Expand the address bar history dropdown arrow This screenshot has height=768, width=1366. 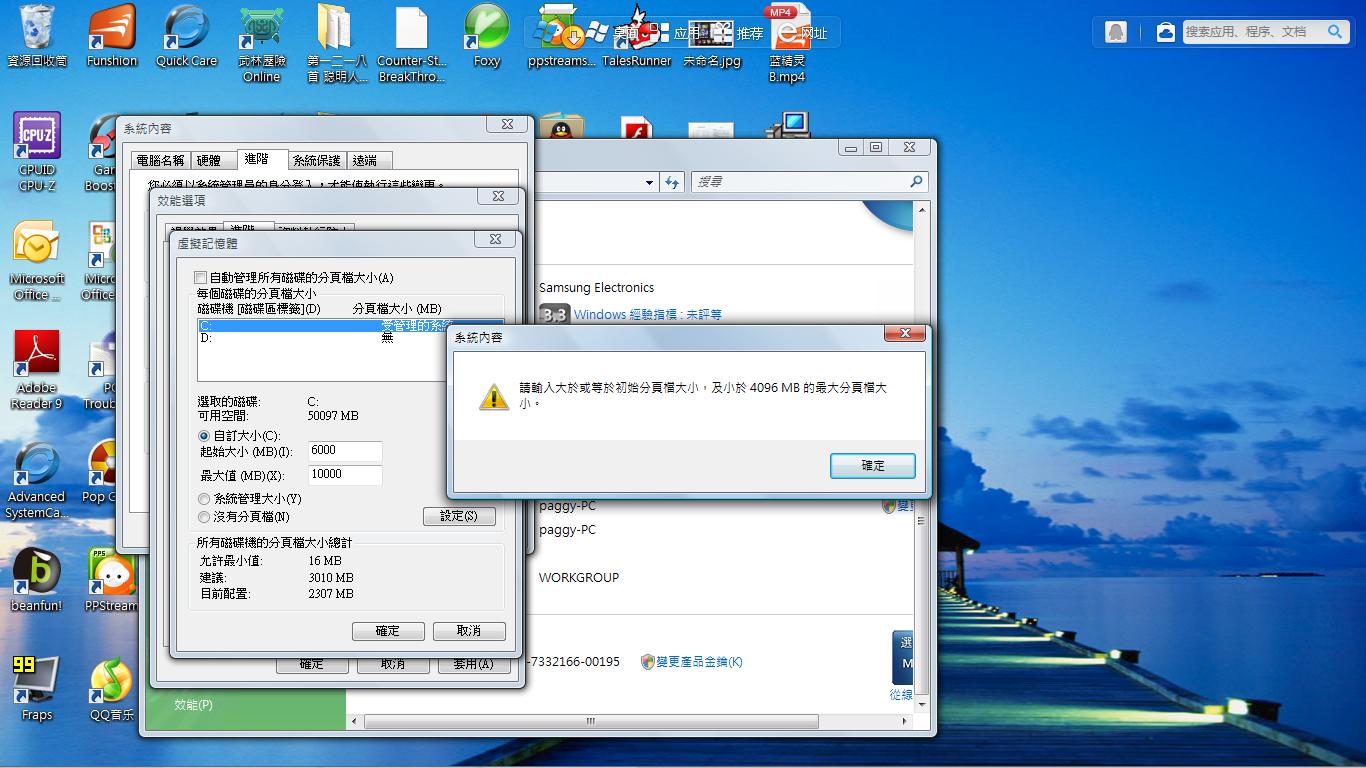pos(649,182)
